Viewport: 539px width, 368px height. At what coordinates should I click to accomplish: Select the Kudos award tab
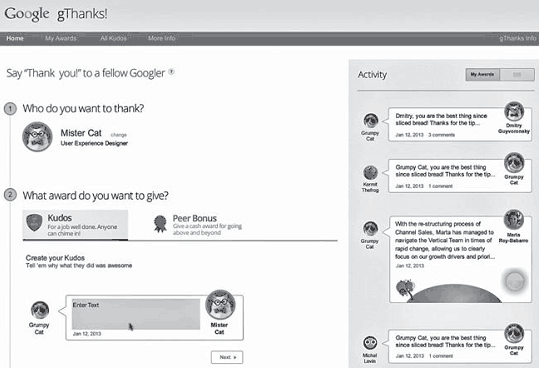pos(75,225)
